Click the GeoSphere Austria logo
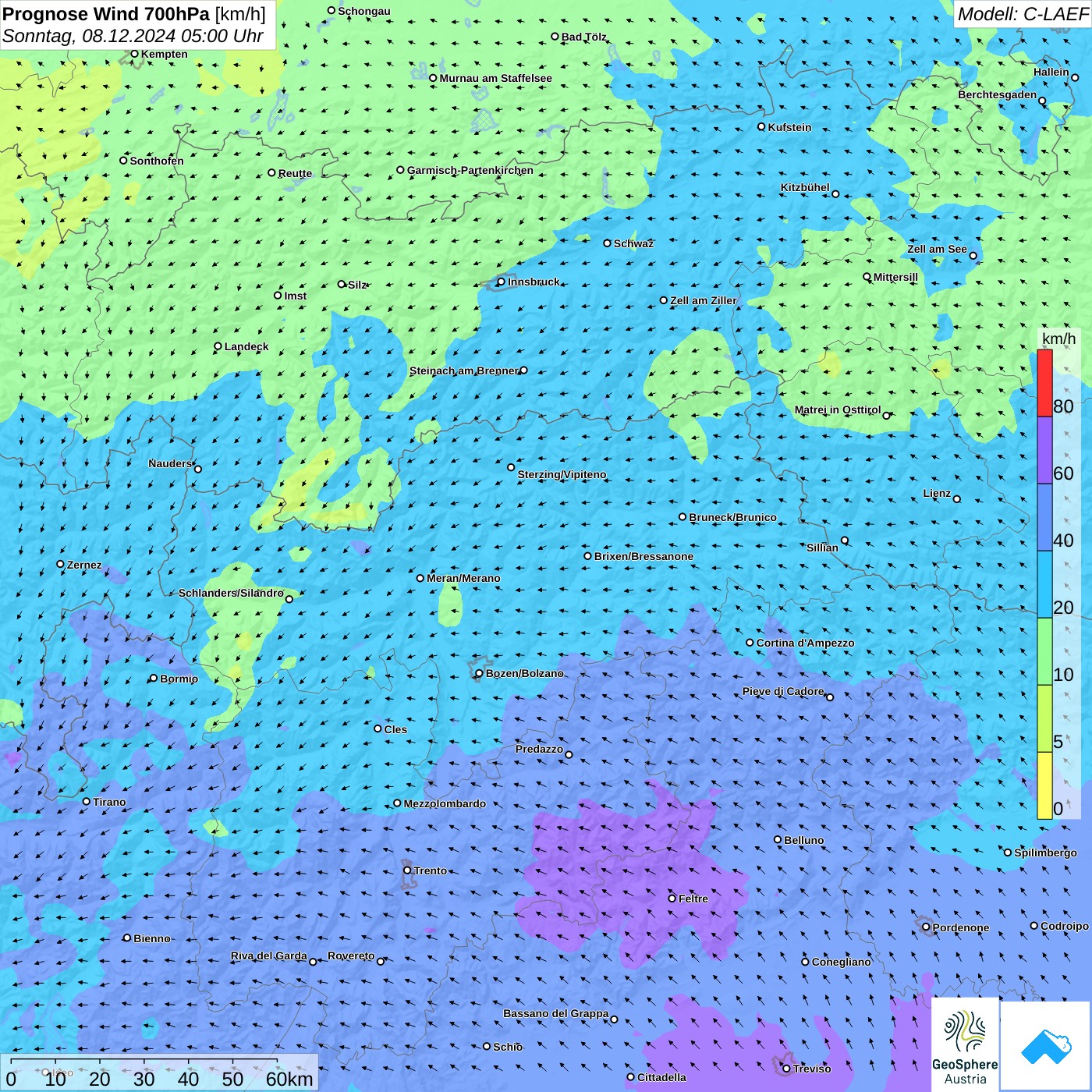 click(965, 1044)
